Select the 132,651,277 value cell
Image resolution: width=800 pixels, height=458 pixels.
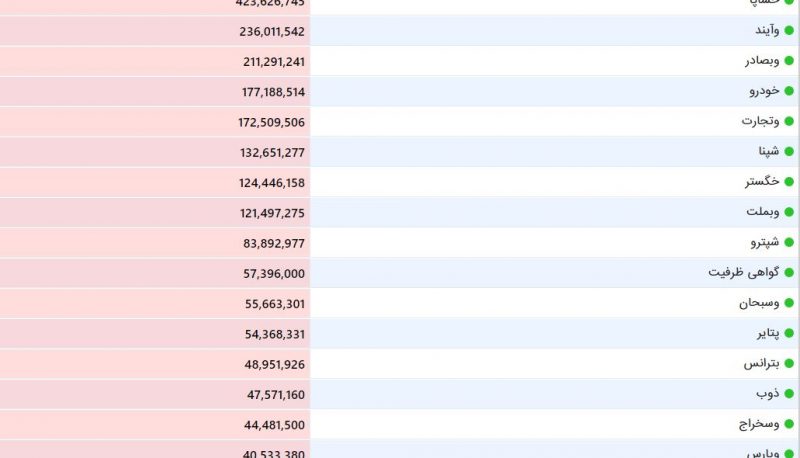[x=155, y=152]
